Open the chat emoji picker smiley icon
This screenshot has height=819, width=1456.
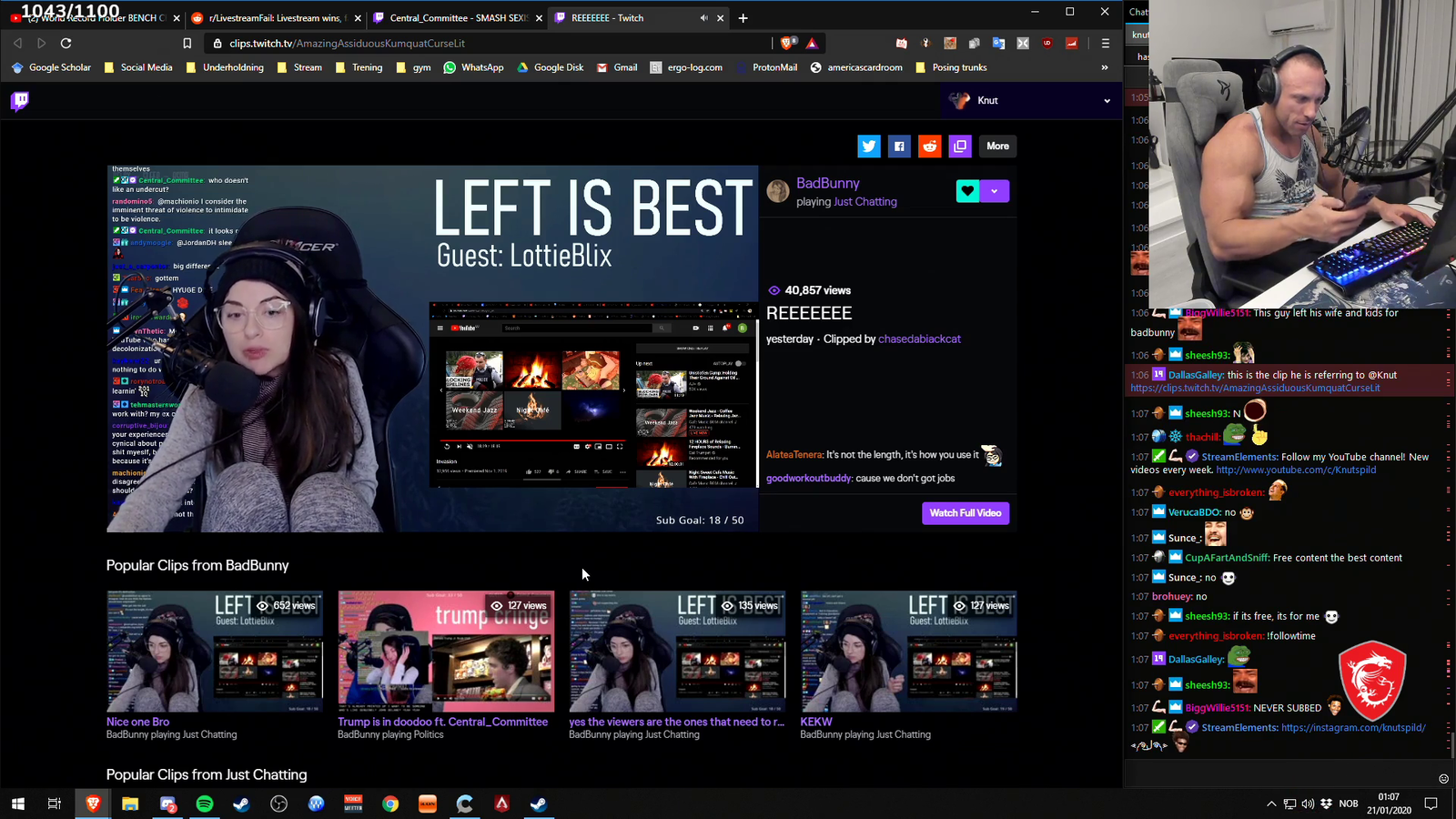(1443, 778)
